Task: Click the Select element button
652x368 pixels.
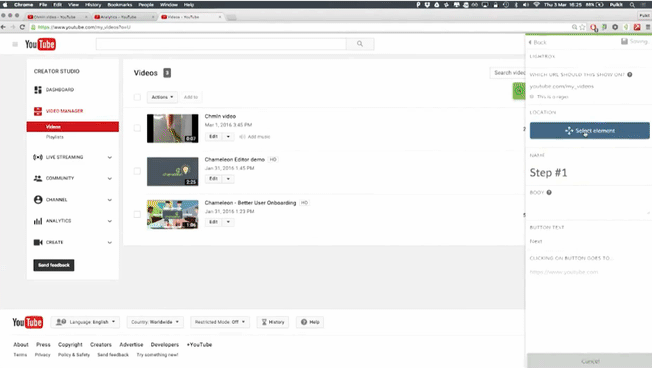Action: click(590, 131)
